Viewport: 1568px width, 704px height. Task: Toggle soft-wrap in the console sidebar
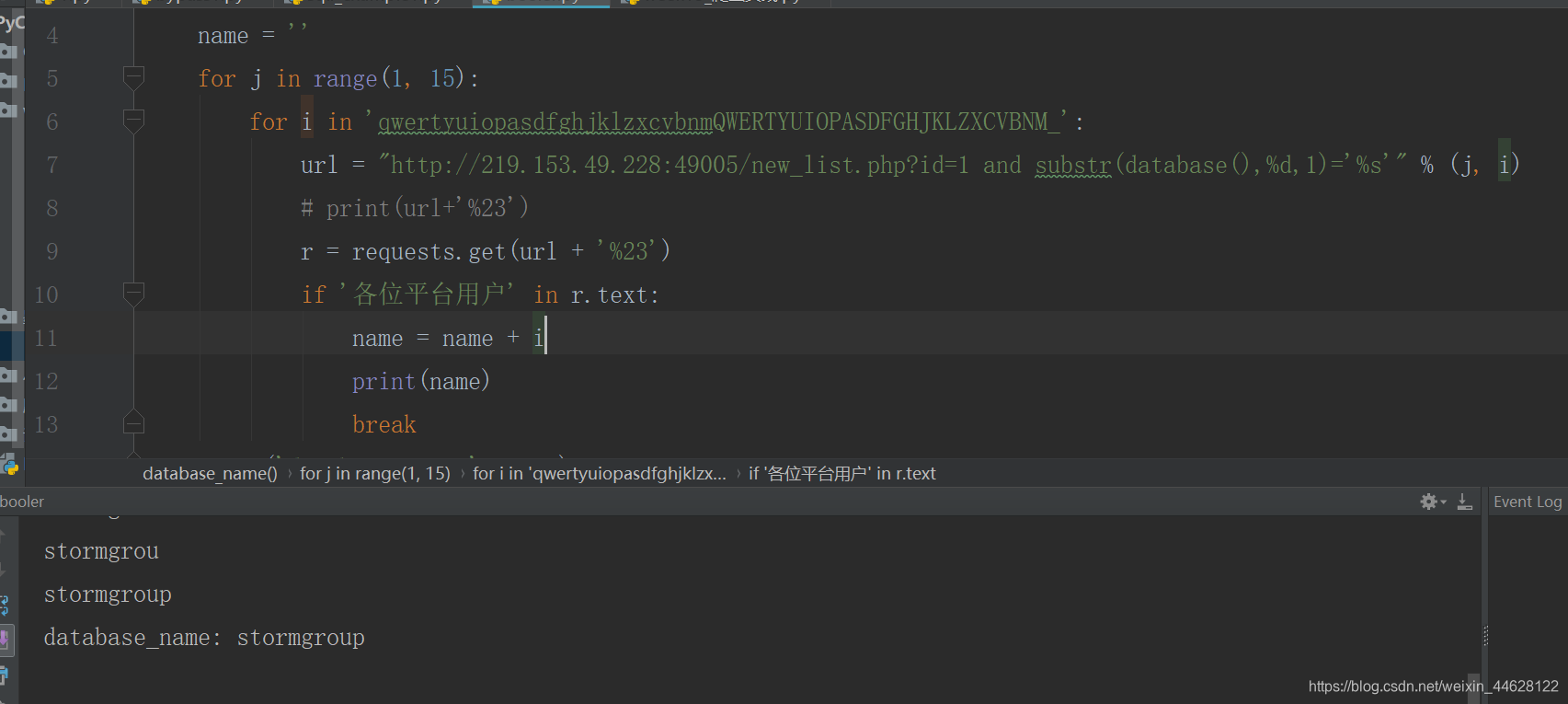click(5, 605)
